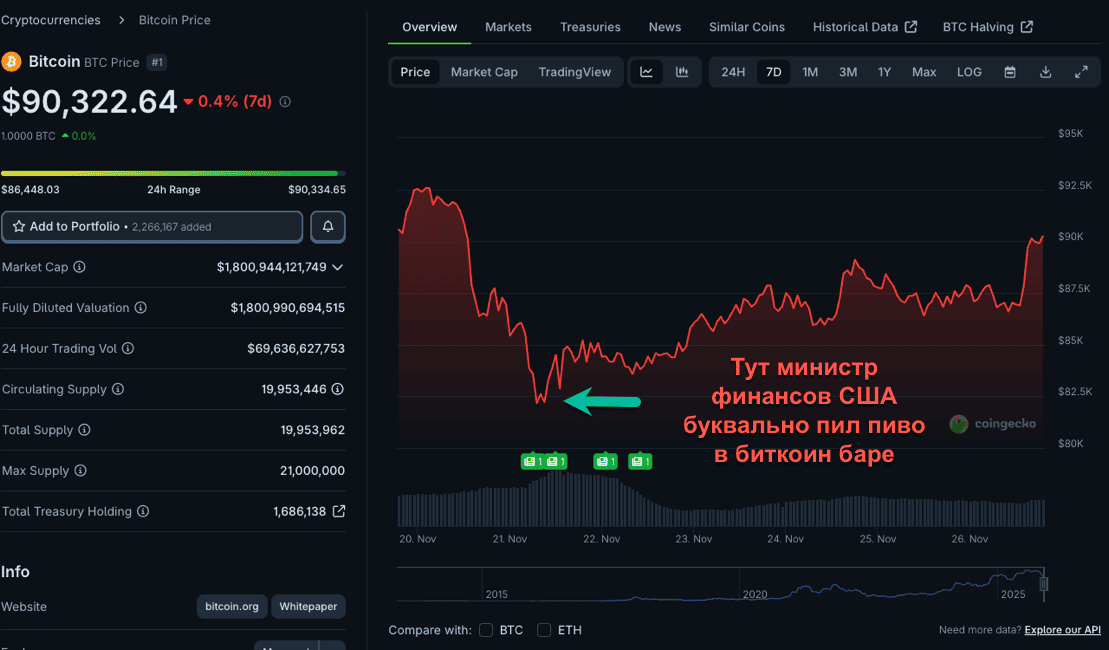Click the line chart view icon
This screenshot has height=650, width=1109.
coord(646,72)
